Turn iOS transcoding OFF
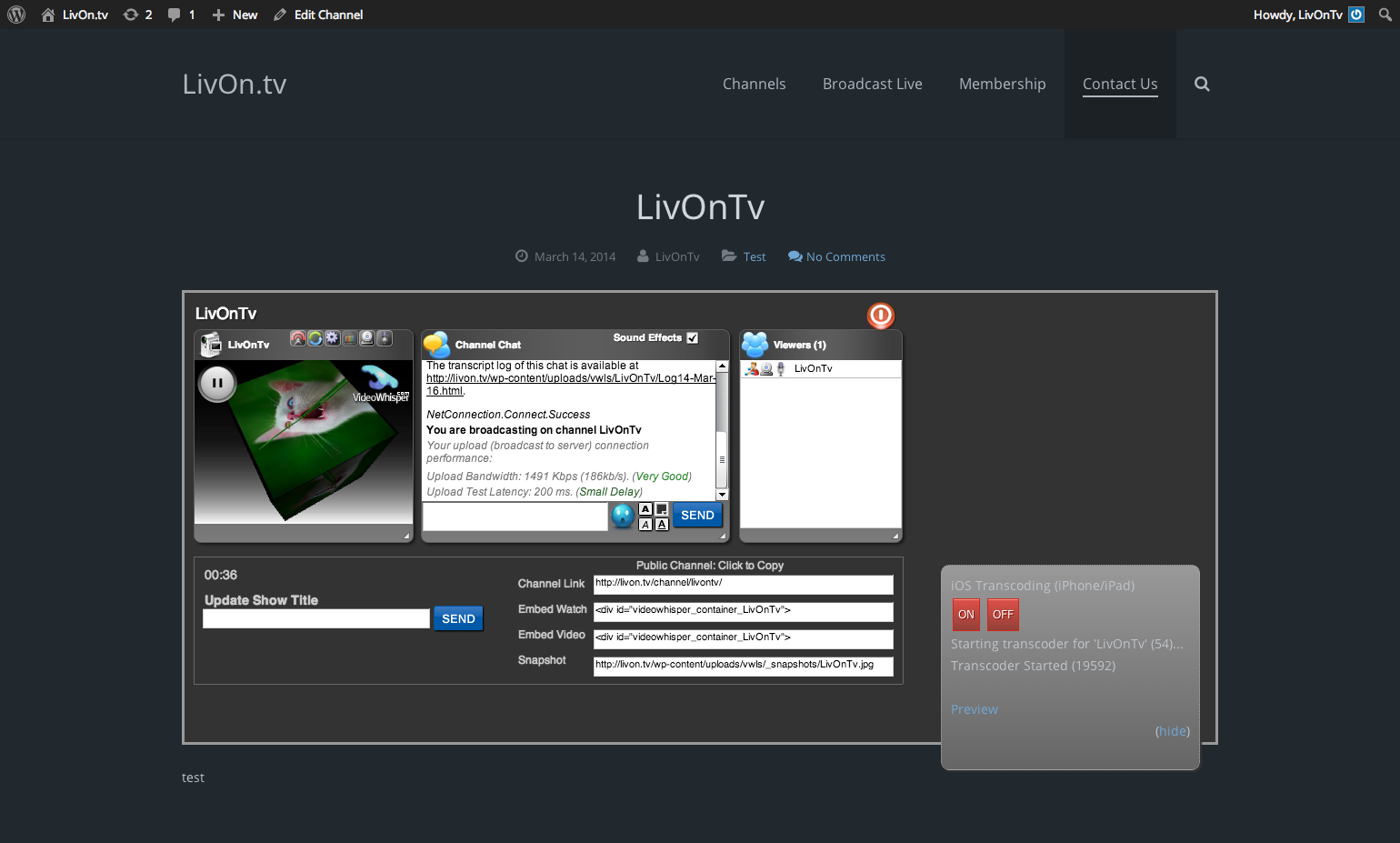 (1003, 615)
